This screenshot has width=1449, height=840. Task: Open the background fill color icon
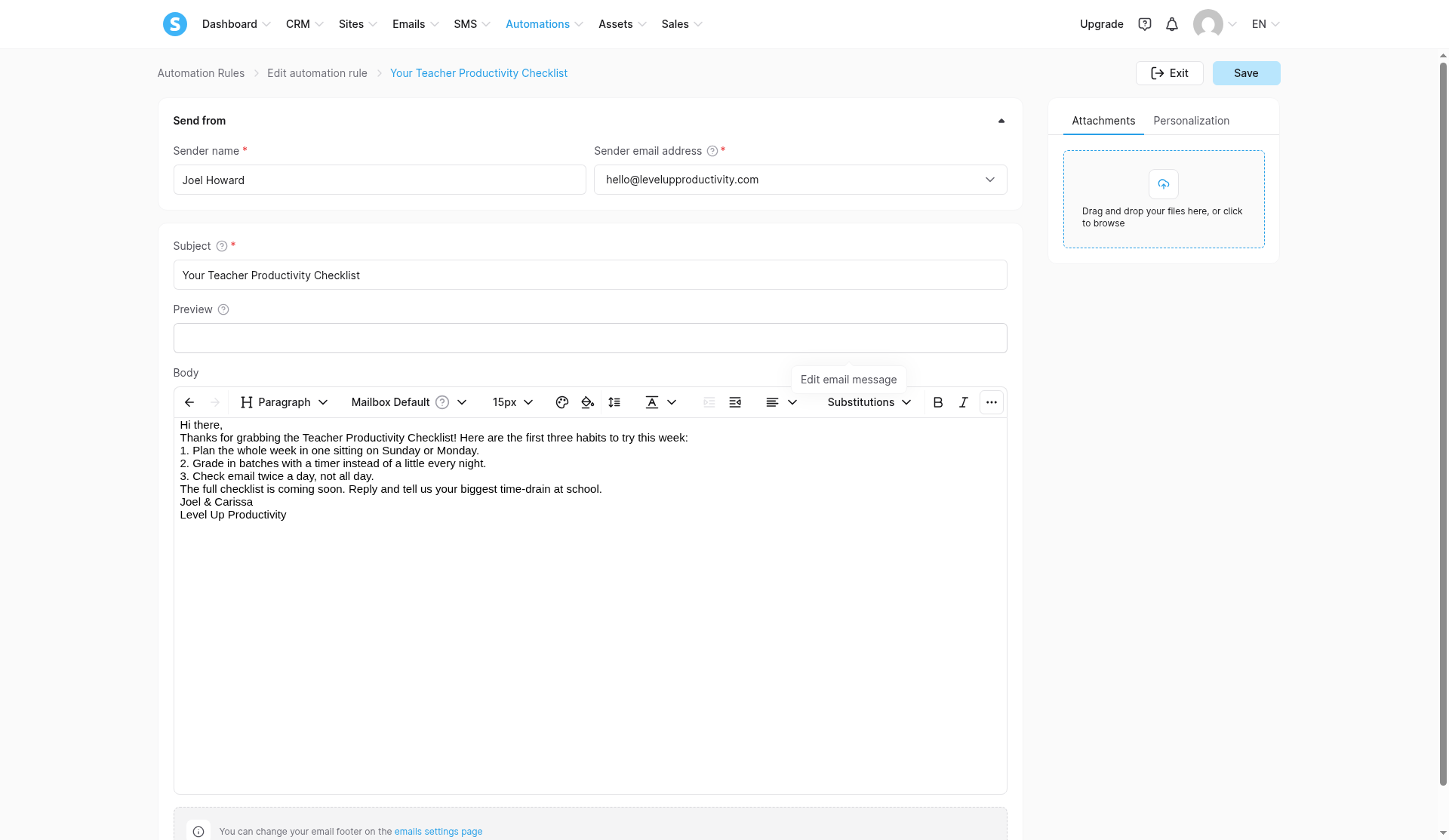click(587, 402)
